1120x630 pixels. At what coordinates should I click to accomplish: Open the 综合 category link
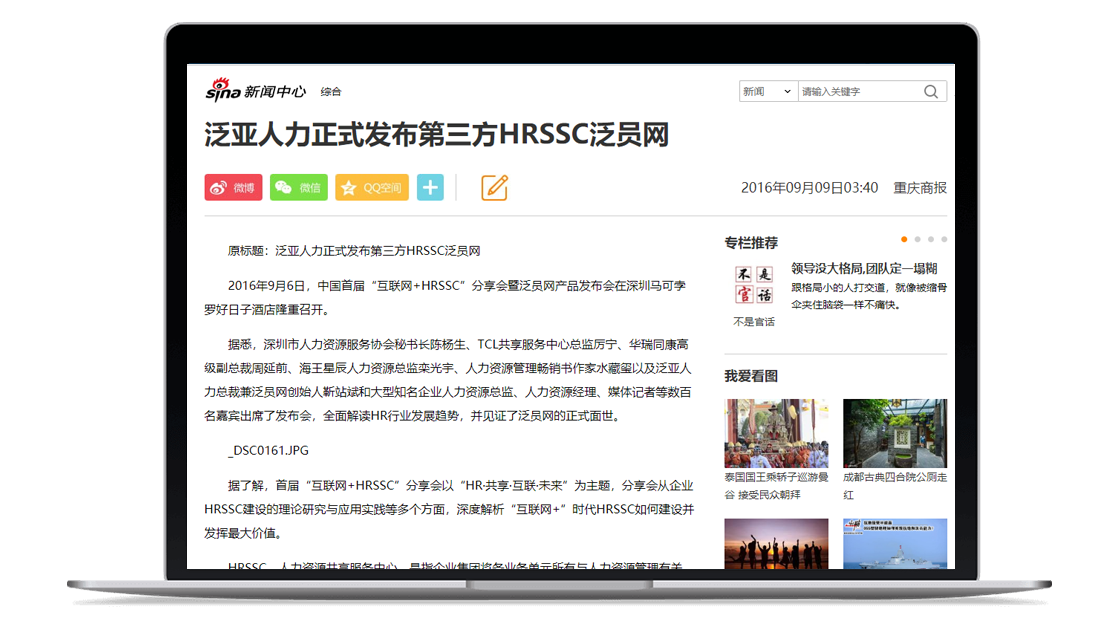point(331,91)
